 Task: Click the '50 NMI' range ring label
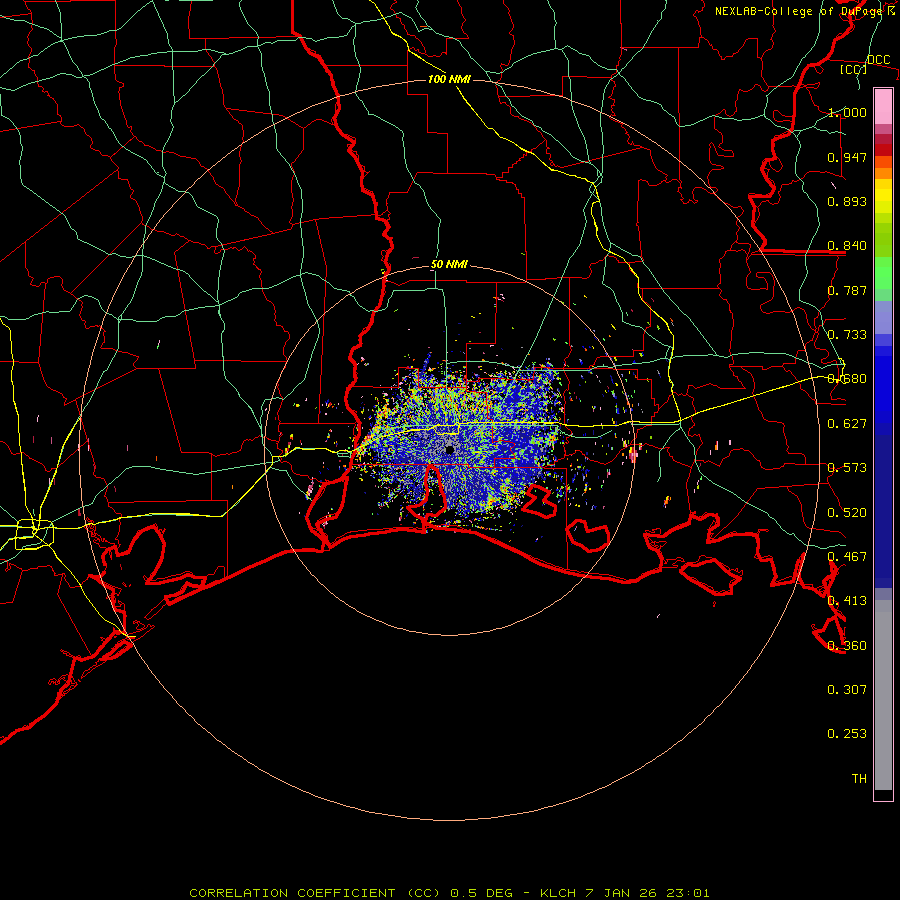point(449,264)
